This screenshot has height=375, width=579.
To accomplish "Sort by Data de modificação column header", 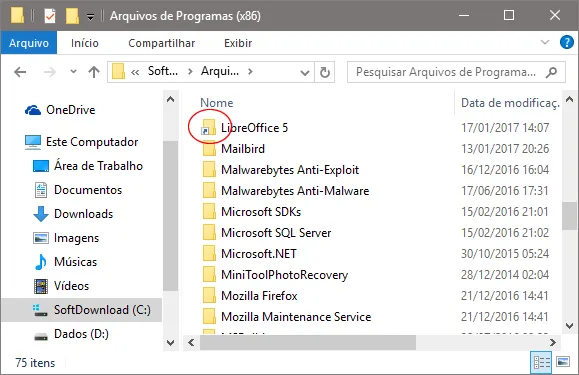I will pyautogui.click(x=510, y=103).
